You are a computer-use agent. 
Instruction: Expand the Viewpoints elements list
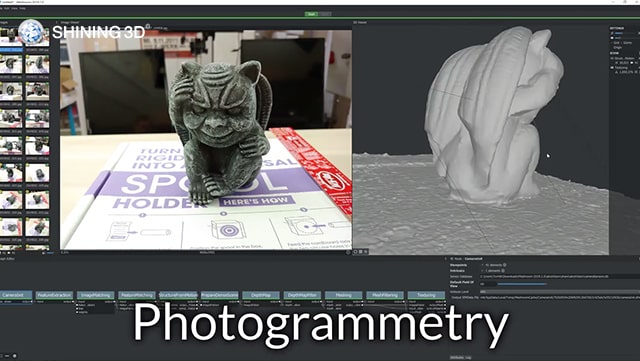point(482,265)
